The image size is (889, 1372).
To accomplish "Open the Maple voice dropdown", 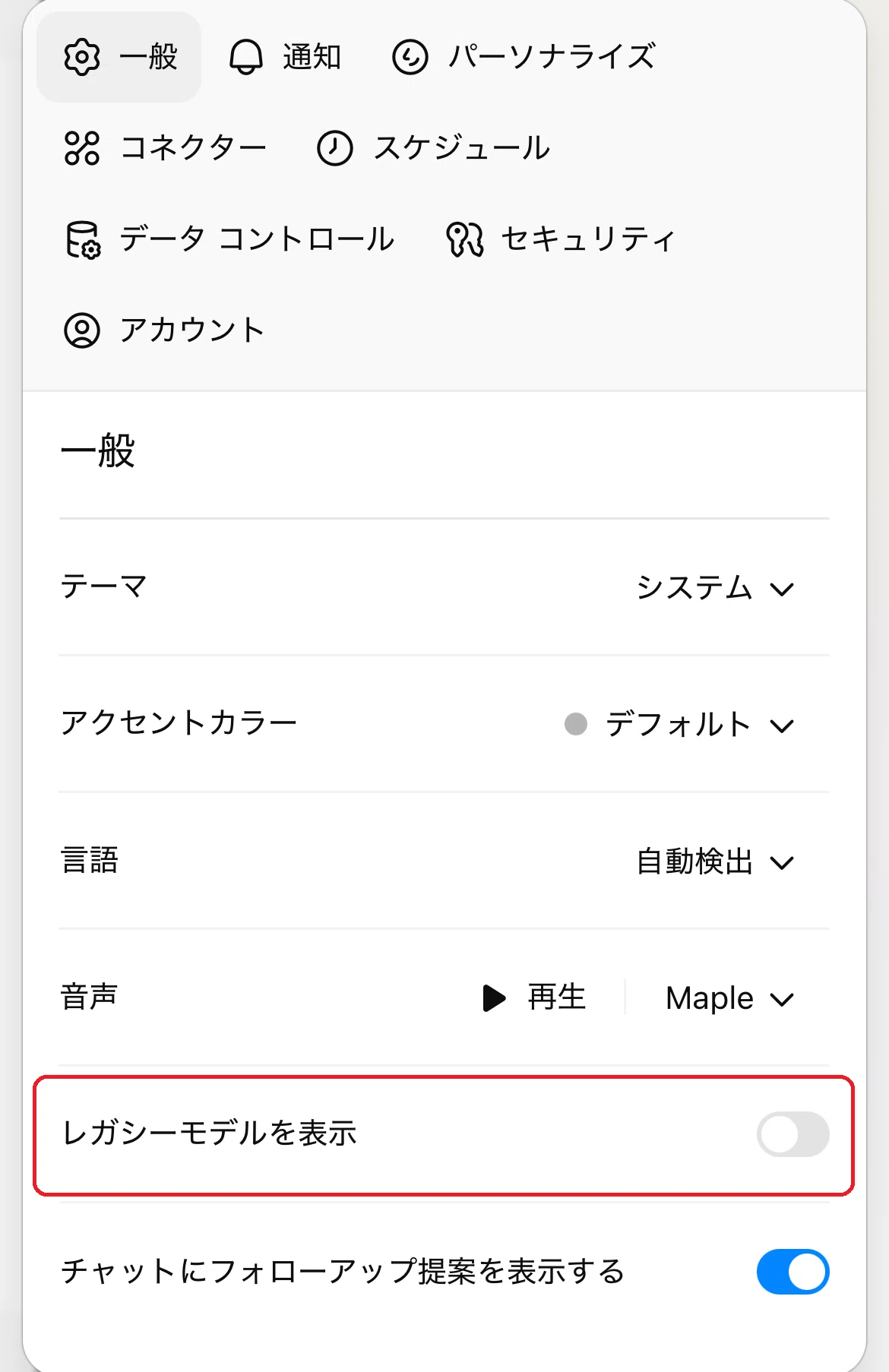I will (x=729, y=998).
